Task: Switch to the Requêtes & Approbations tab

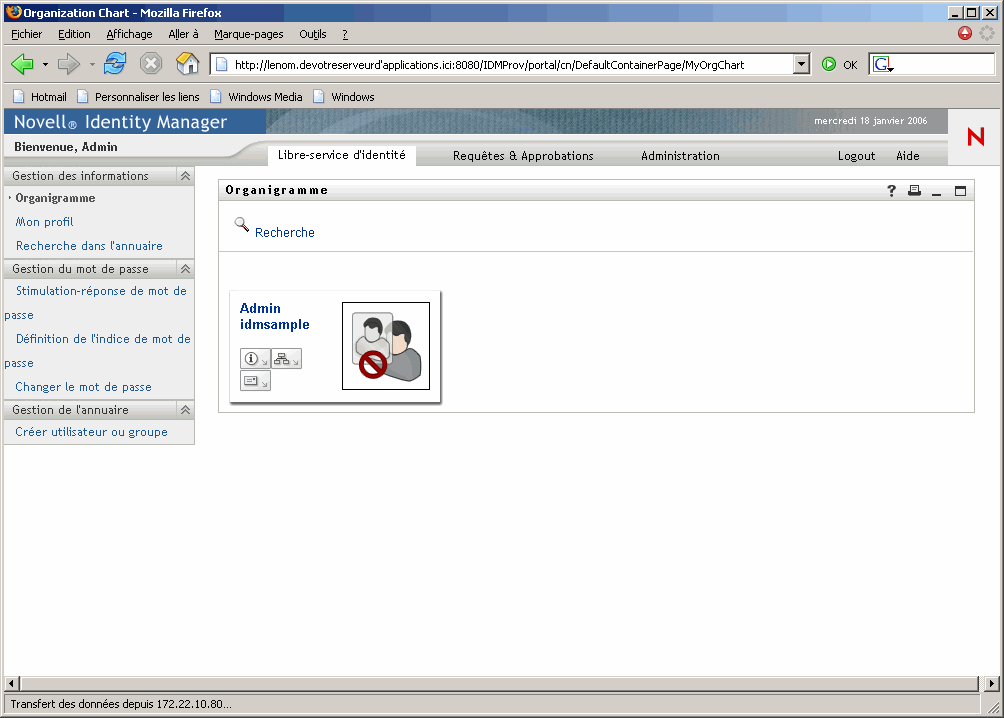Action: (523, 156)
